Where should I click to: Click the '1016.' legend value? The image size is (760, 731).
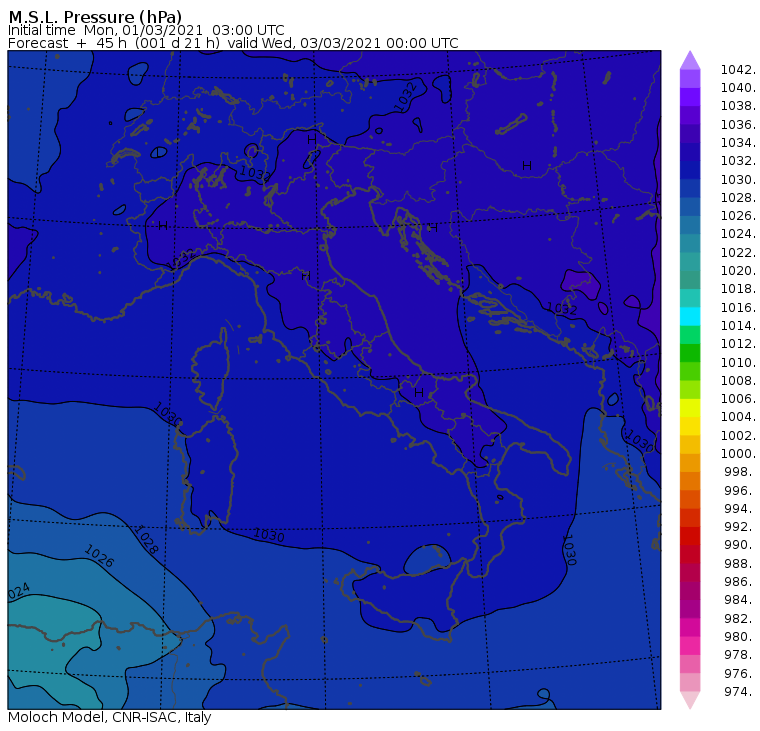[738, 307]
